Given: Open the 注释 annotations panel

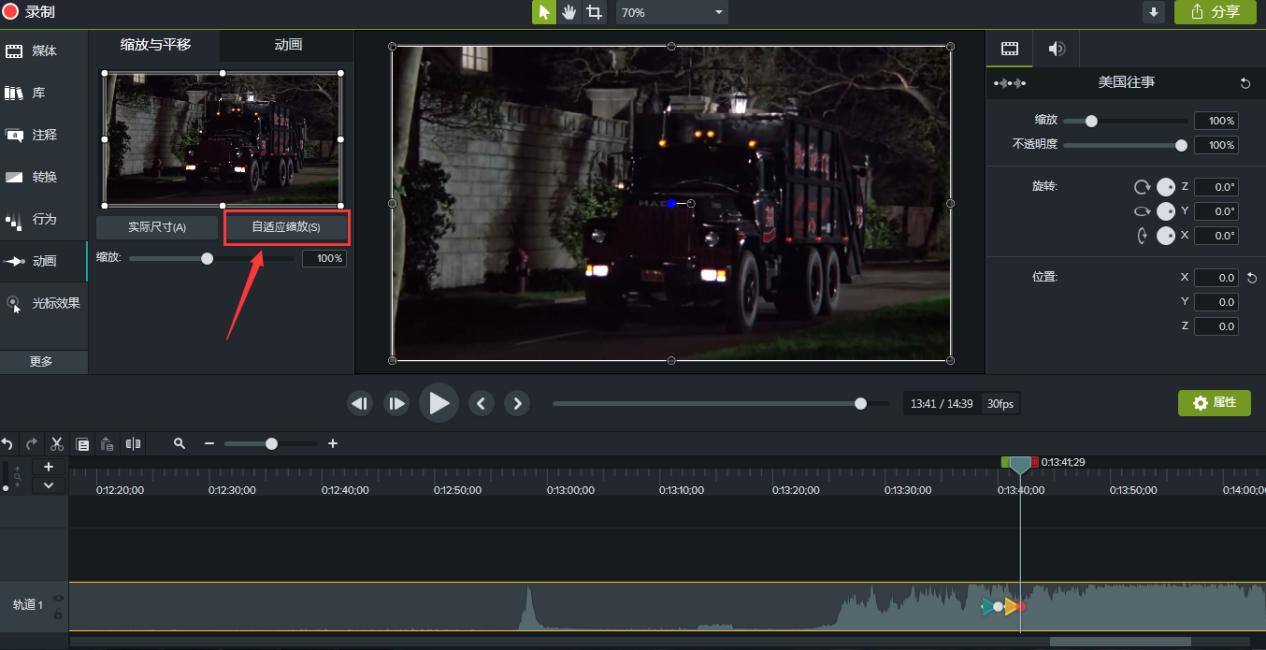Looking at the screenshot, I should pos(44,135).
